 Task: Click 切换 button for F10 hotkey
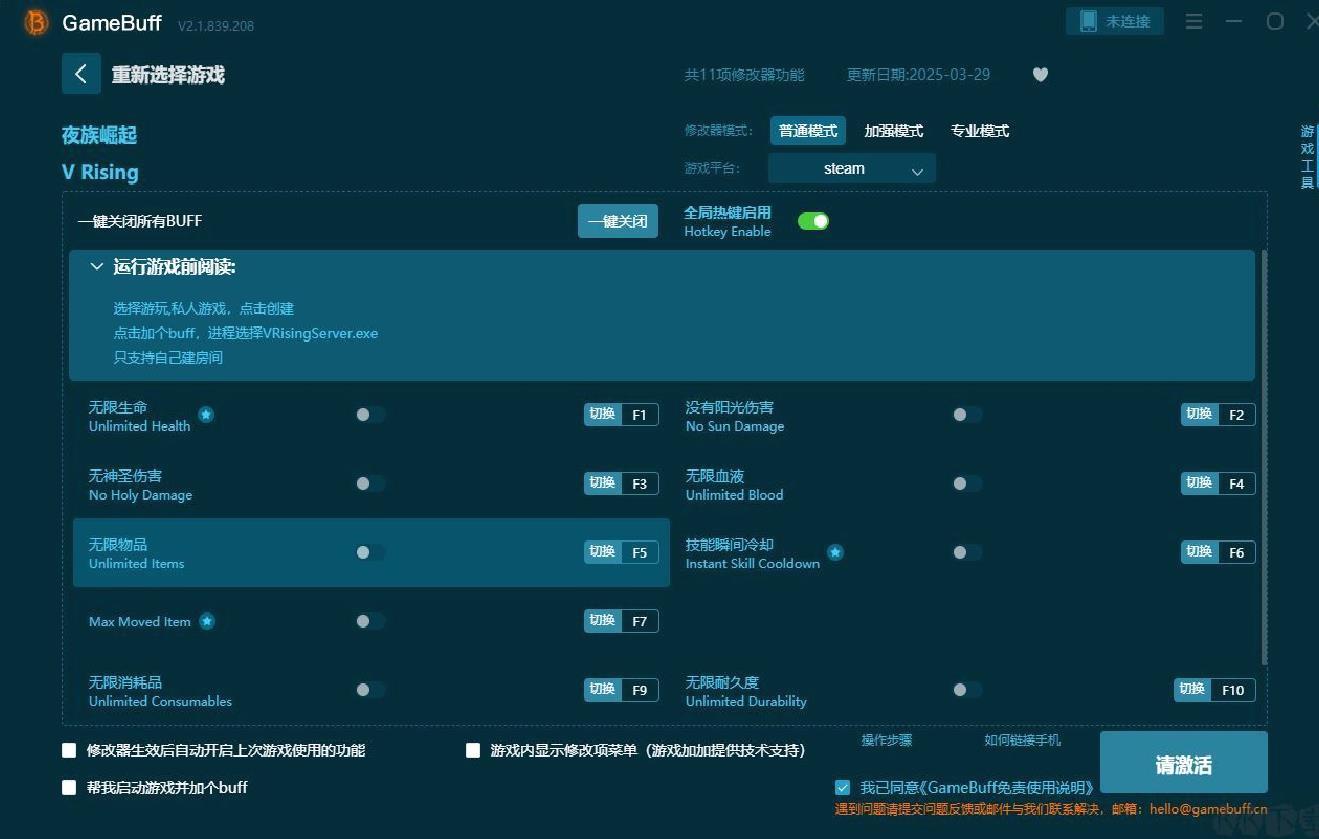[1192, 689]
